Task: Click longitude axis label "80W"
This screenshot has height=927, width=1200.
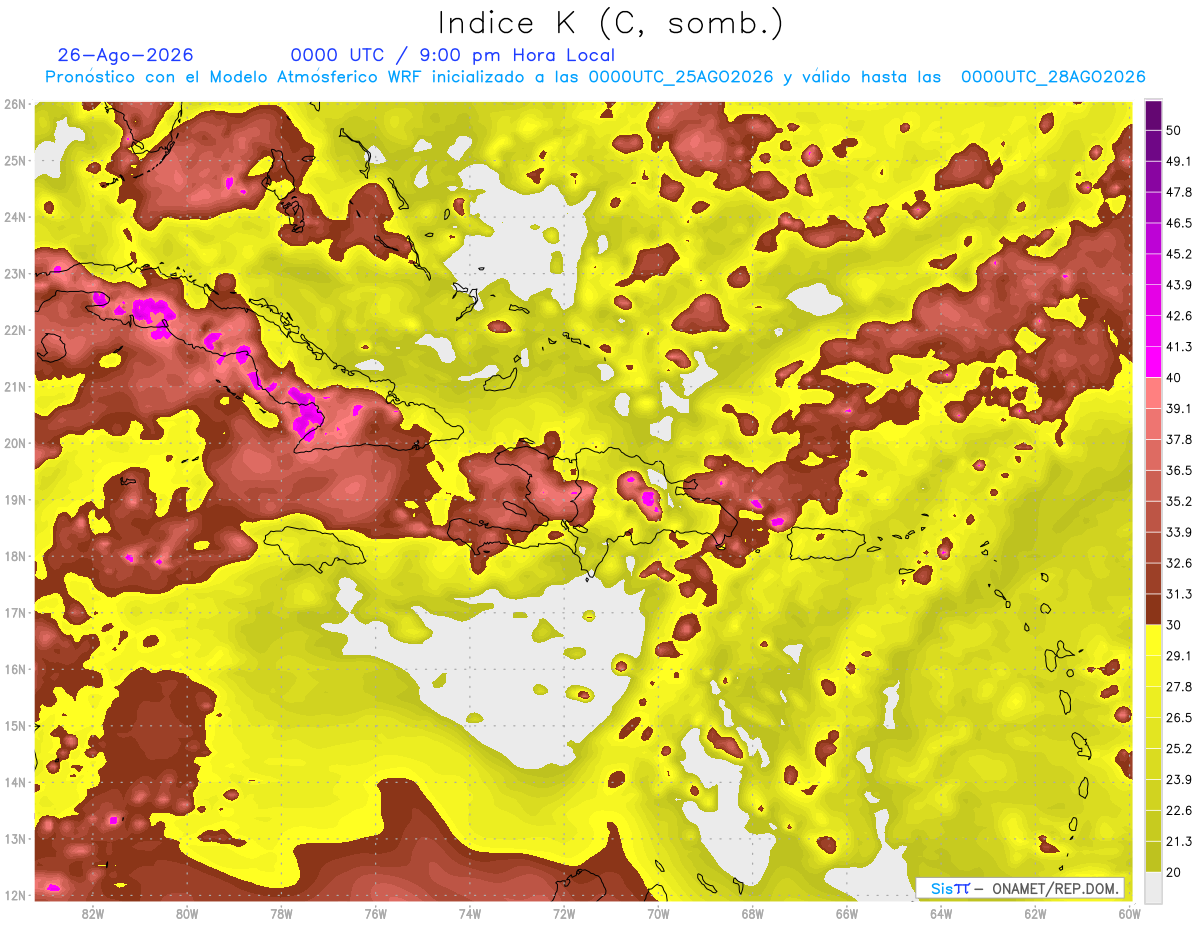Action: point(188,913)
